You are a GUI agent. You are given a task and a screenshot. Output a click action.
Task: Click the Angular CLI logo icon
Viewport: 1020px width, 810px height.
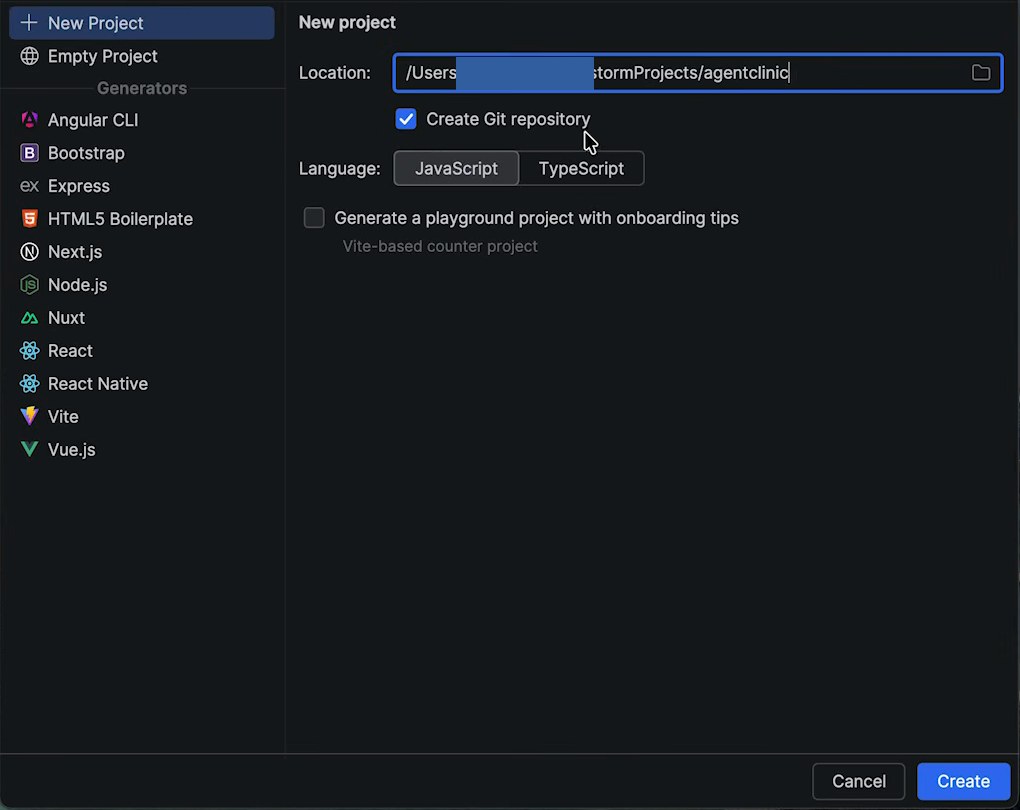[x=29, y=120]
